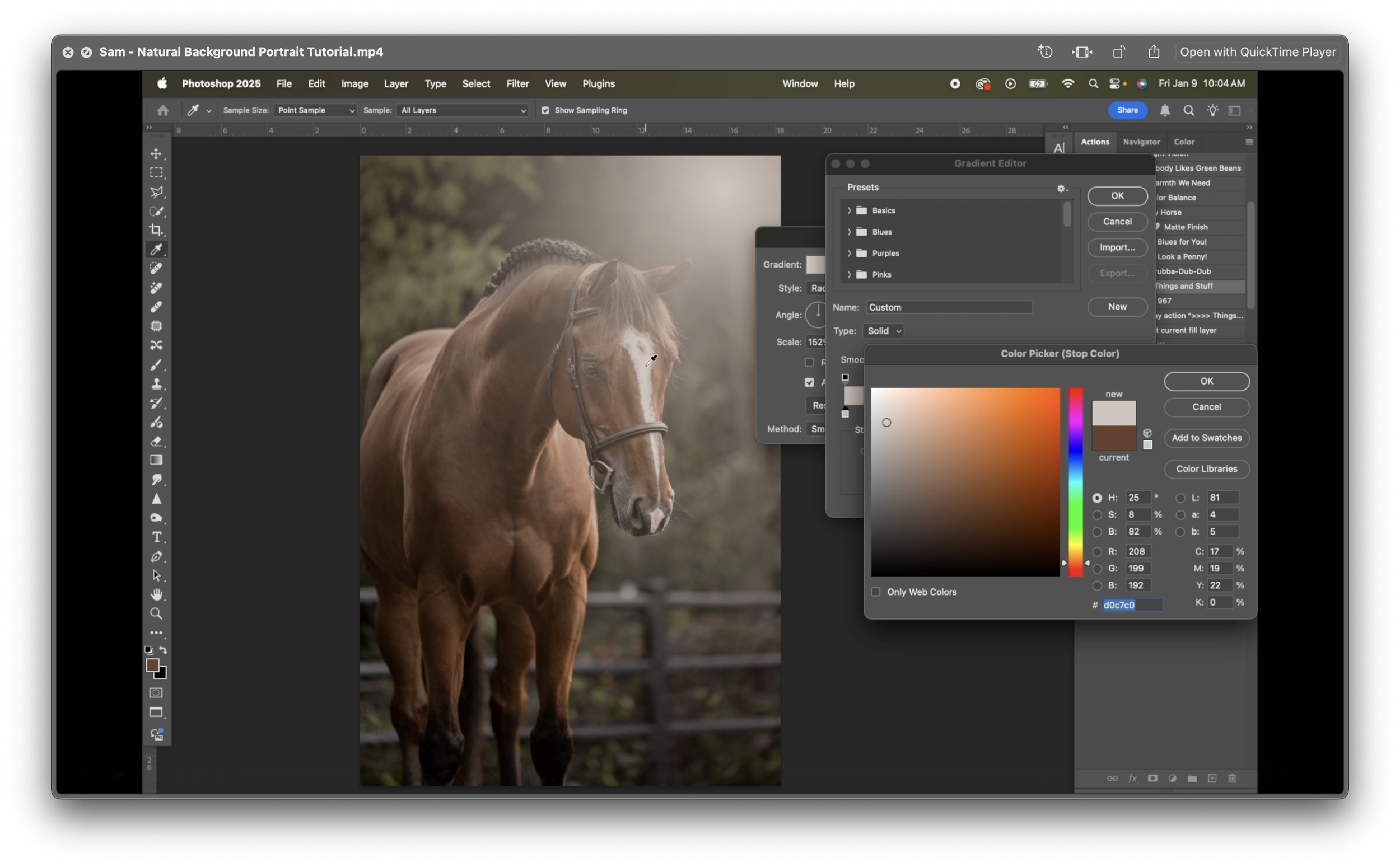Screen dimensions: 1400x867
Task: Activate the Eyedropper tool
Action: (156, 249)
